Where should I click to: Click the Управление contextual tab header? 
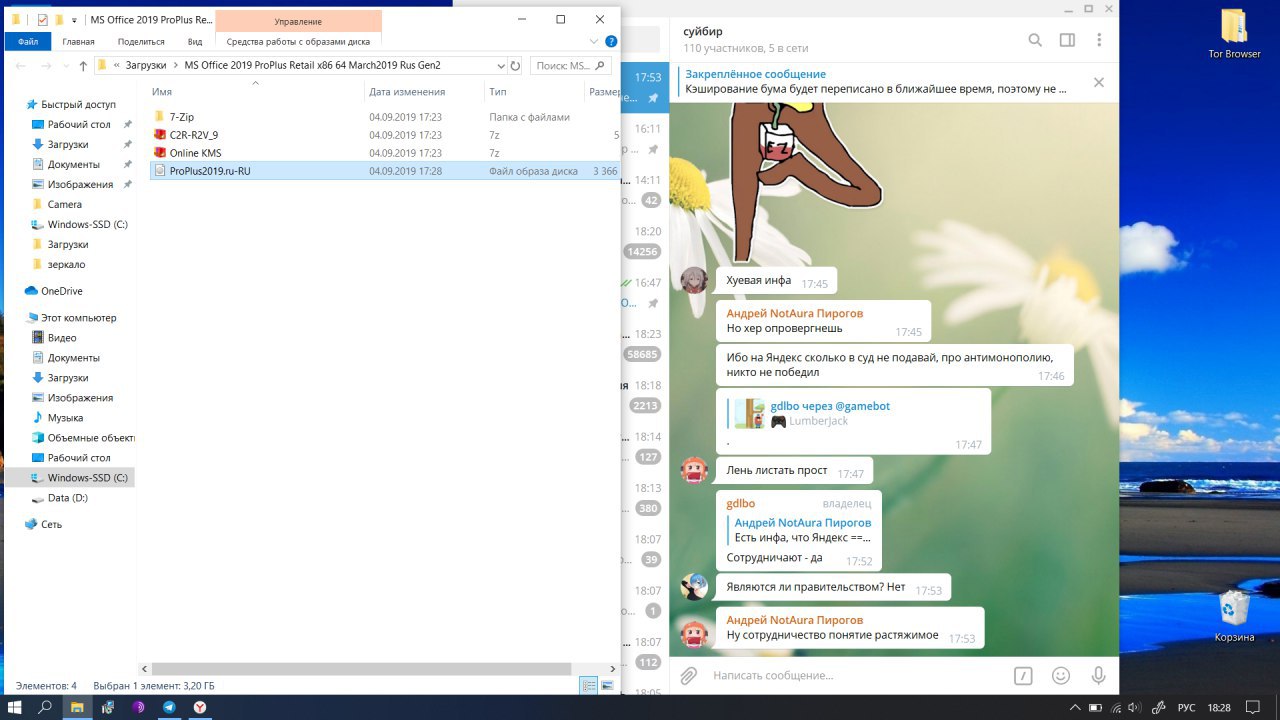298,21
